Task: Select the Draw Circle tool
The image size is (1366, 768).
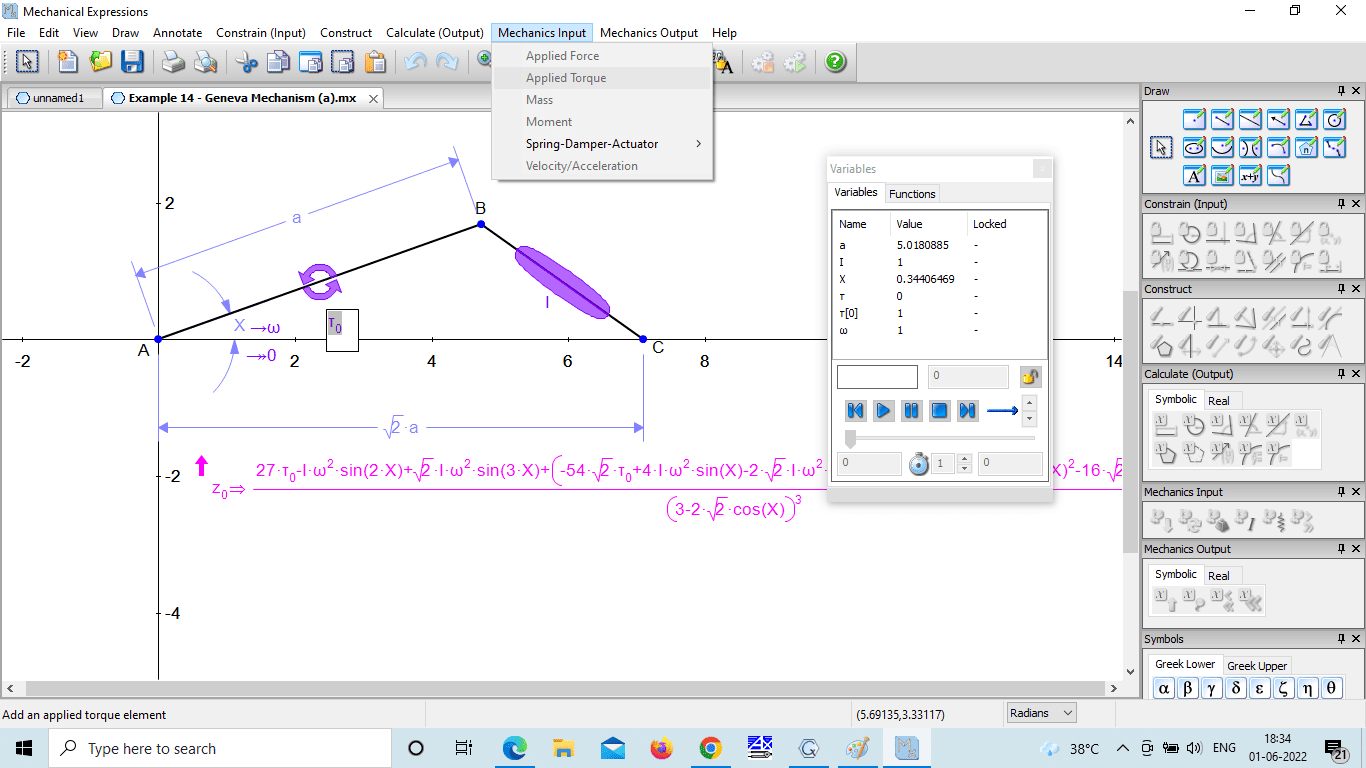Action: coord(1334,120)
